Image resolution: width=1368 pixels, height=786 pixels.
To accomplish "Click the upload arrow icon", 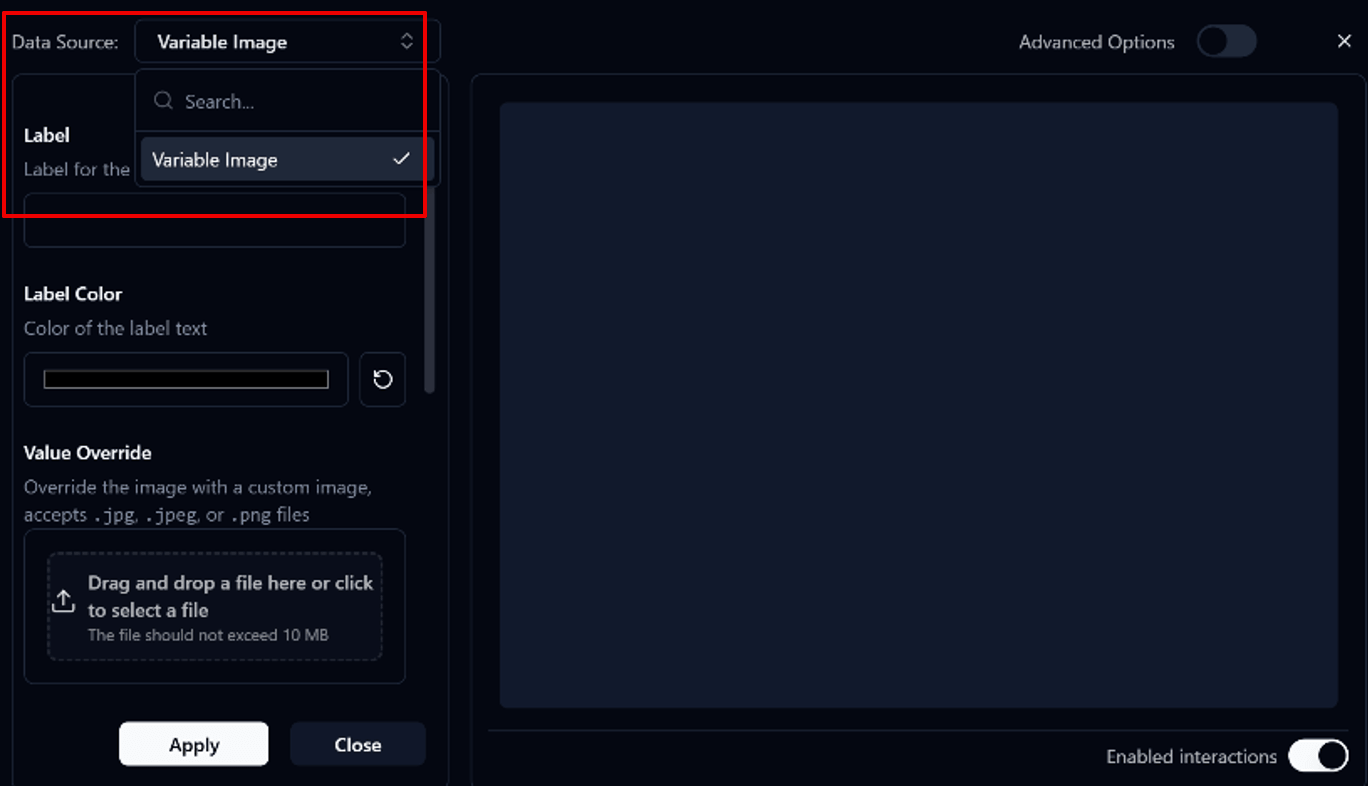I will [63, 601].
